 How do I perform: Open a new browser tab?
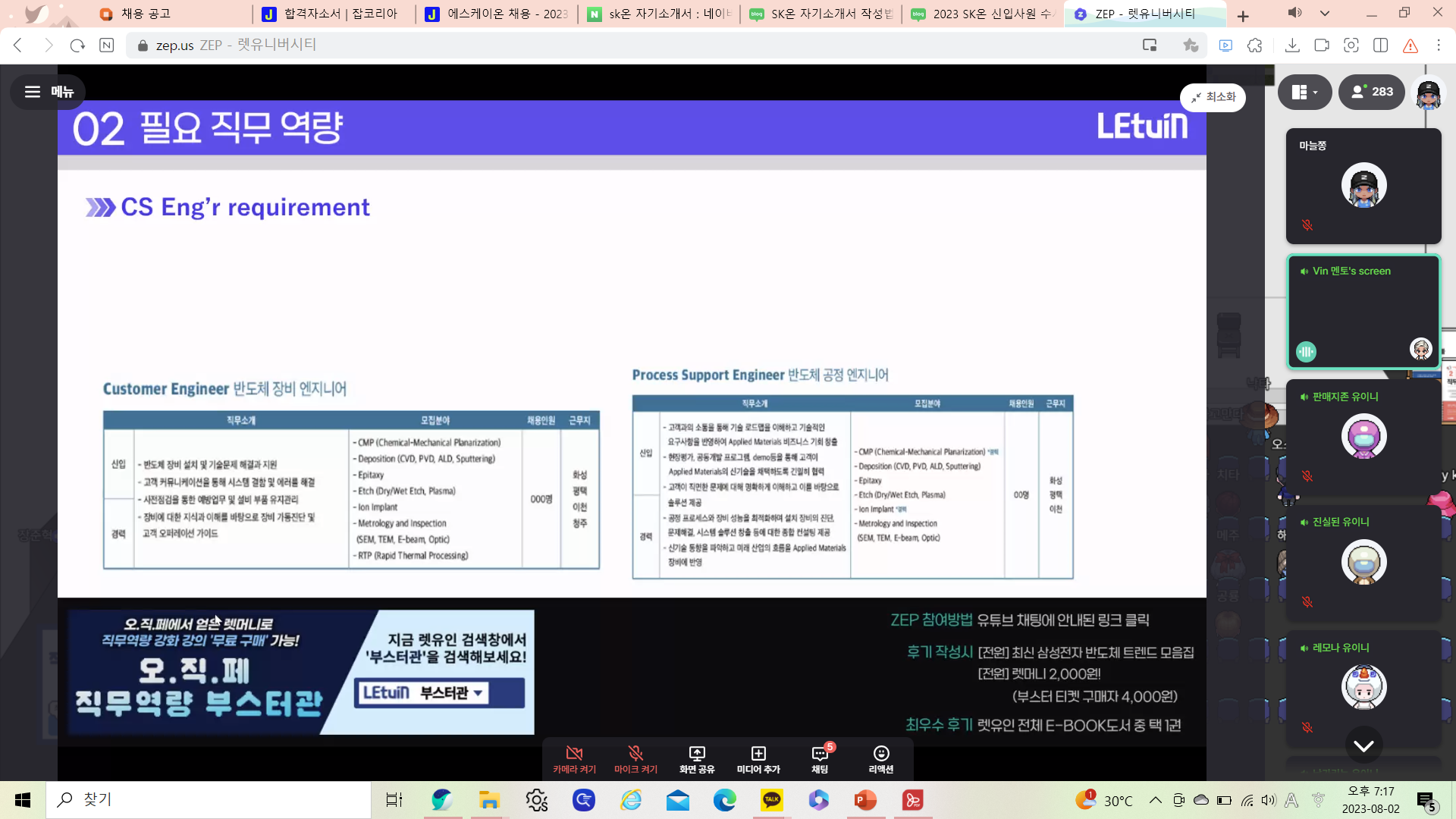tap(1243, 16)
